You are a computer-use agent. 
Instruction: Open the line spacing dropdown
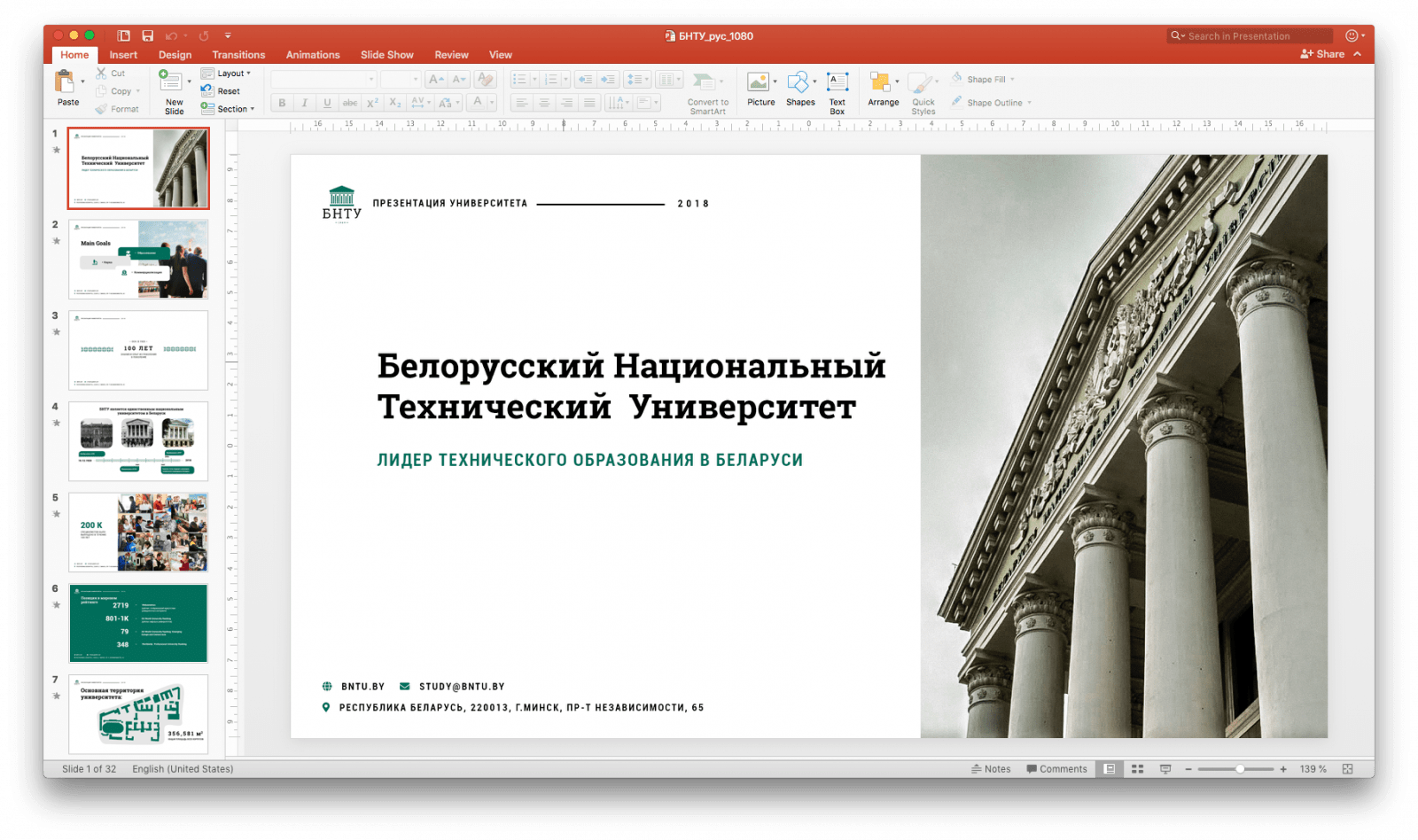[x=637, y=80]
